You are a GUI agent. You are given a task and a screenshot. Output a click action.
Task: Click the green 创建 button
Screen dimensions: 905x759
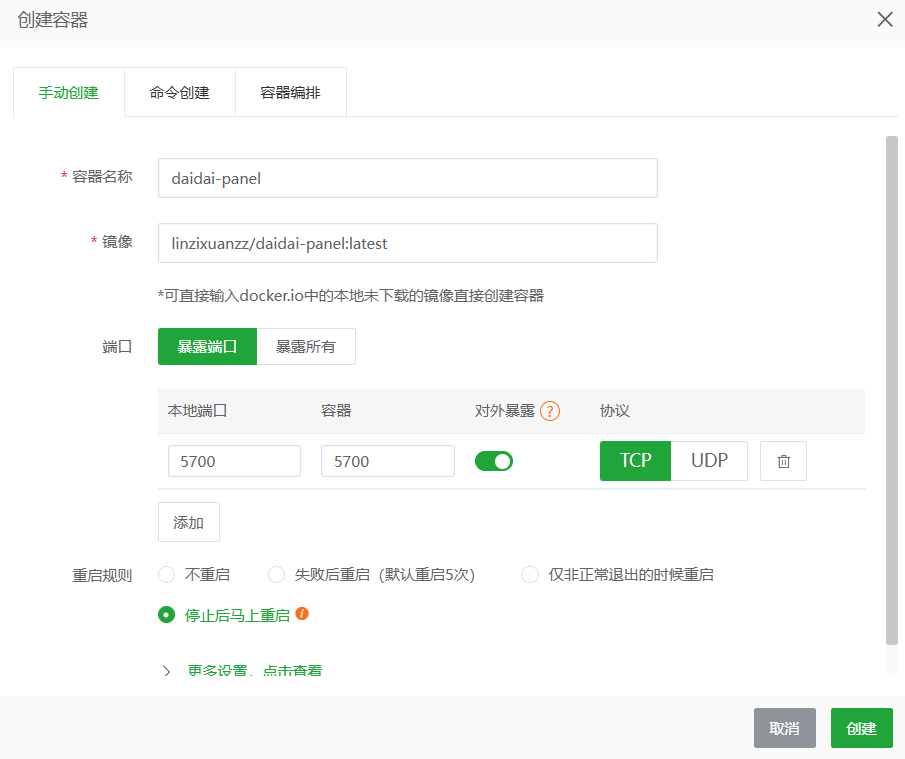pyautogui.click(x=861, y=728)
